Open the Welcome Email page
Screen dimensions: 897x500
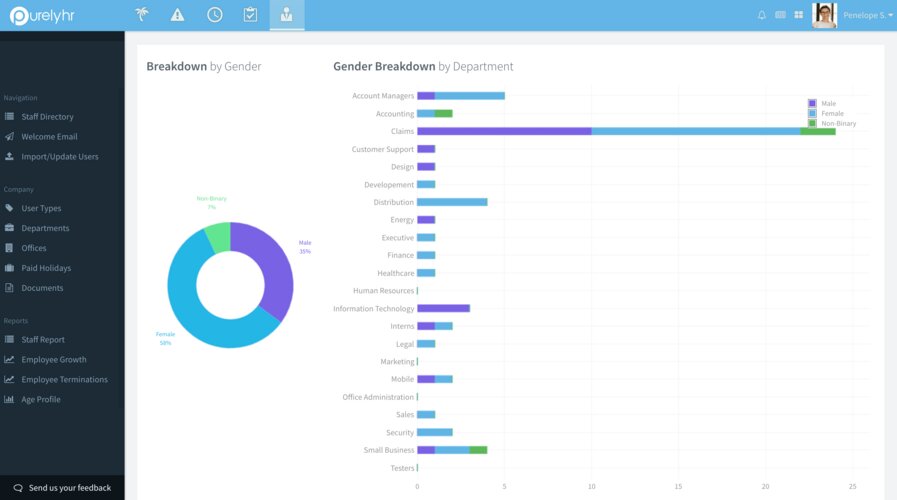(x=49, y=137)
